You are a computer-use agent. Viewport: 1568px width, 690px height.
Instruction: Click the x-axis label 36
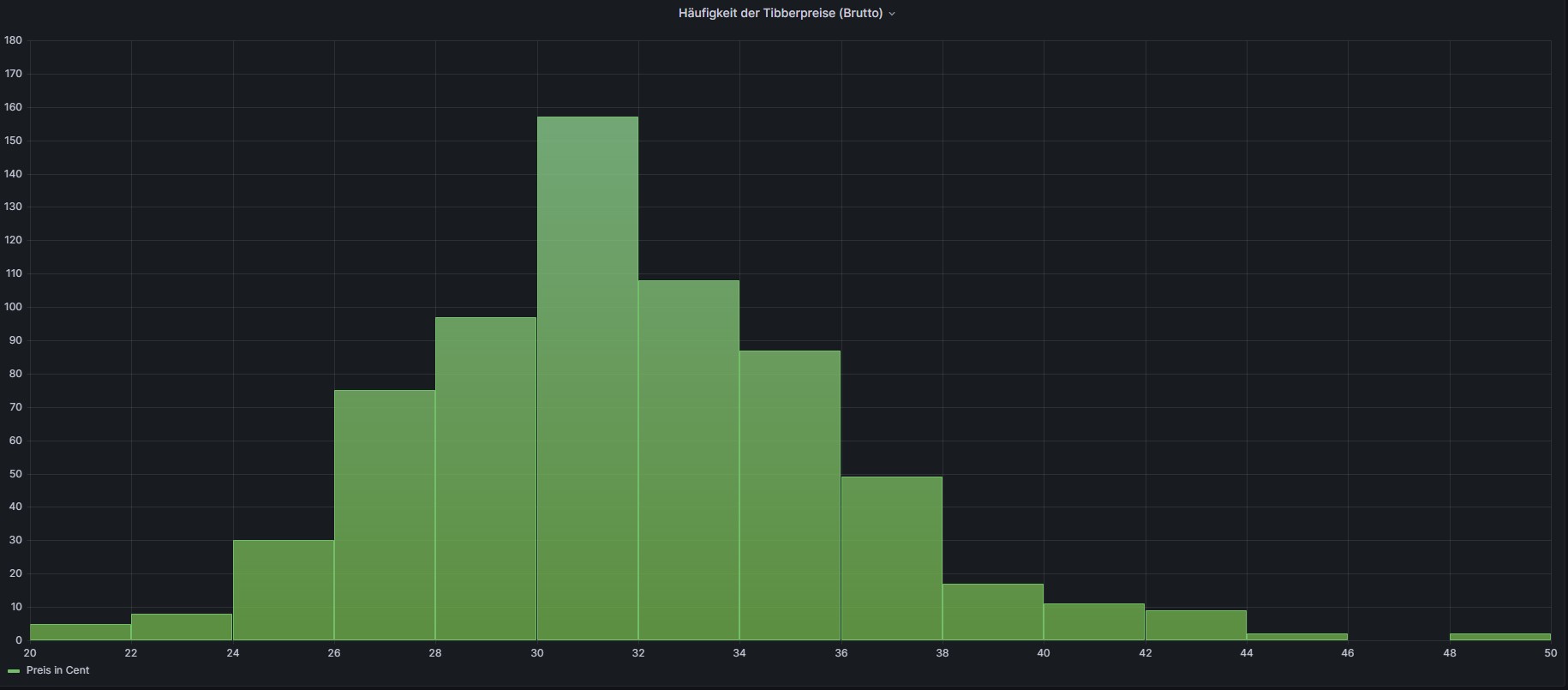(x=841, y=653)
